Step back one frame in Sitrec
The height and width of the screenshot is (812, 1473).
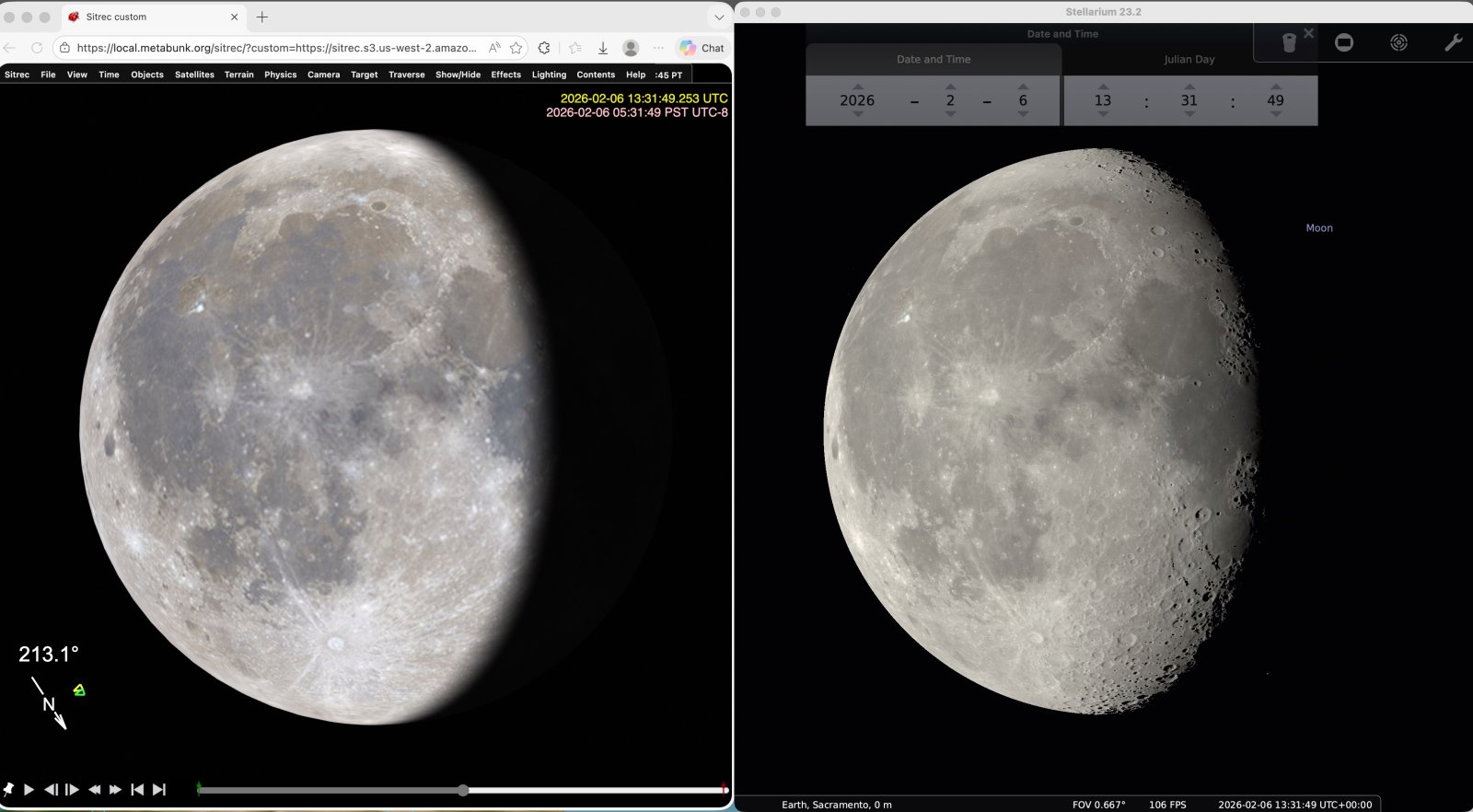pos(51,790)
